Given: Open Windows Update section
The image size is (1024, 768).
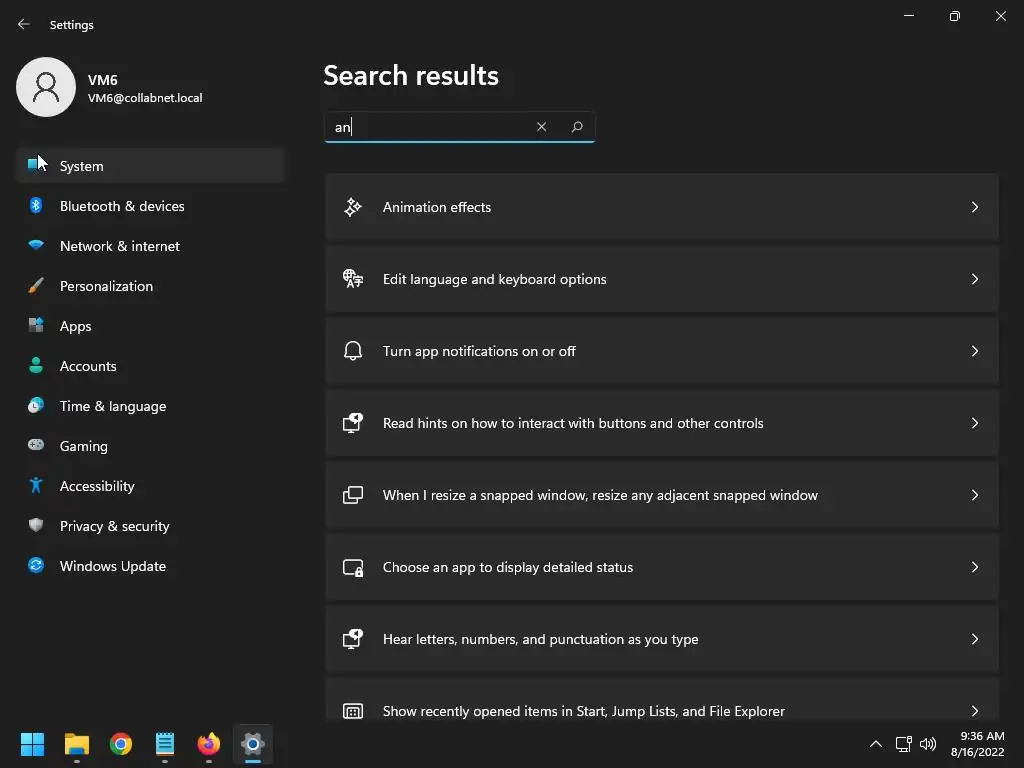Looking at the screenshot, I should [x=113, y=566].
